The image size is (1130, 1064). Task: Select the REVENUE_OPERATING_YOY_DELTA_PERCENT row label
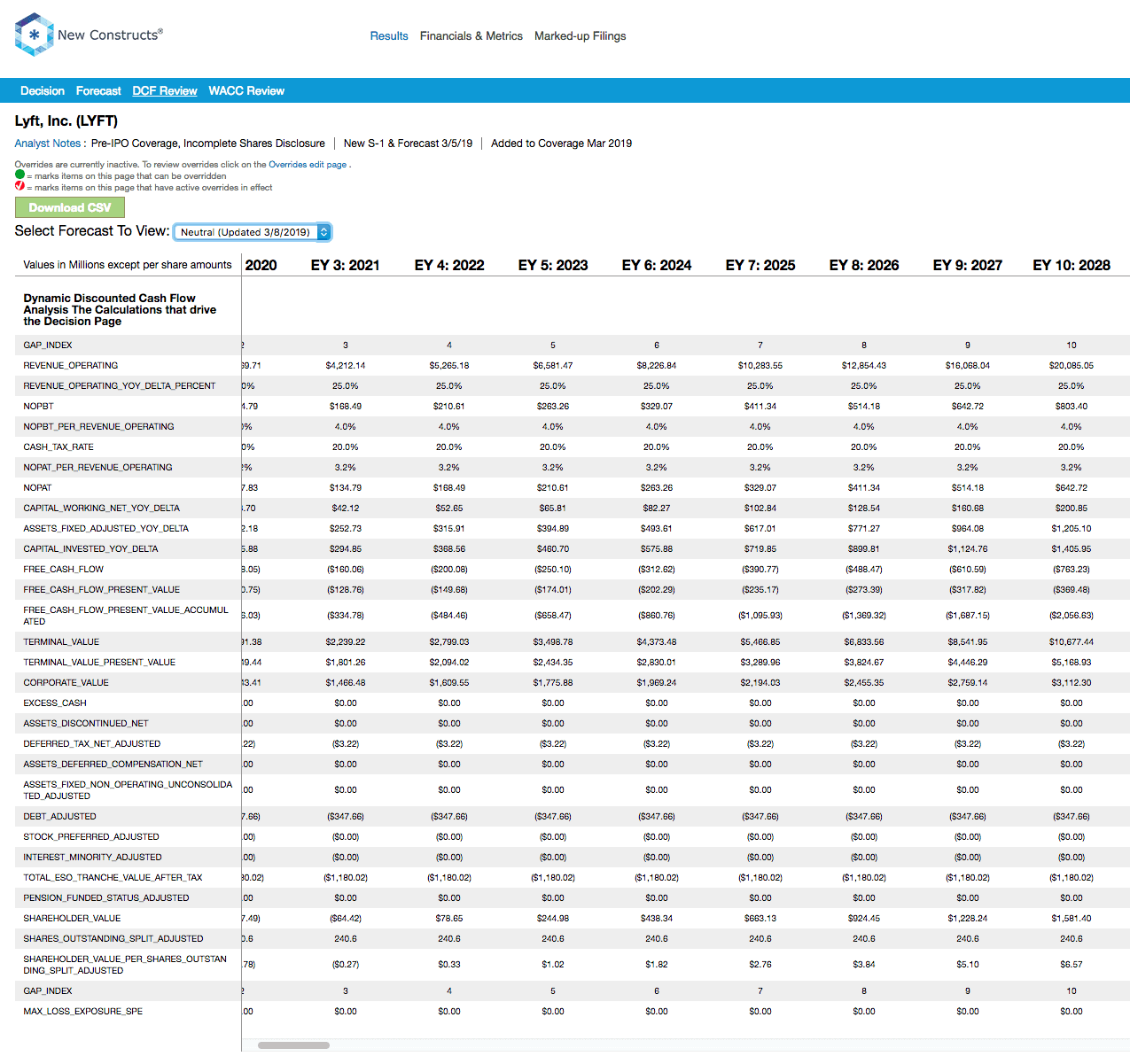click(120, 386)
